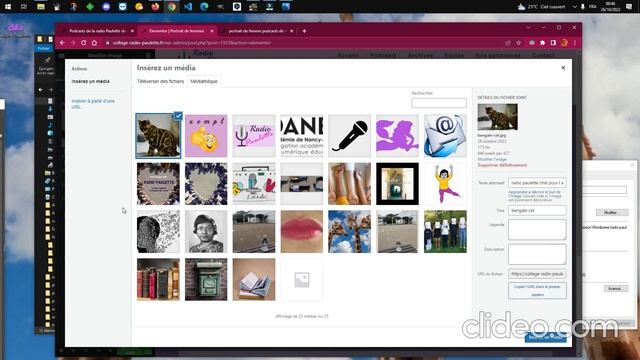Click Modifier button in right background window
Image resolution: width=640 pixels, height=360 pixels.
(611, 212)
